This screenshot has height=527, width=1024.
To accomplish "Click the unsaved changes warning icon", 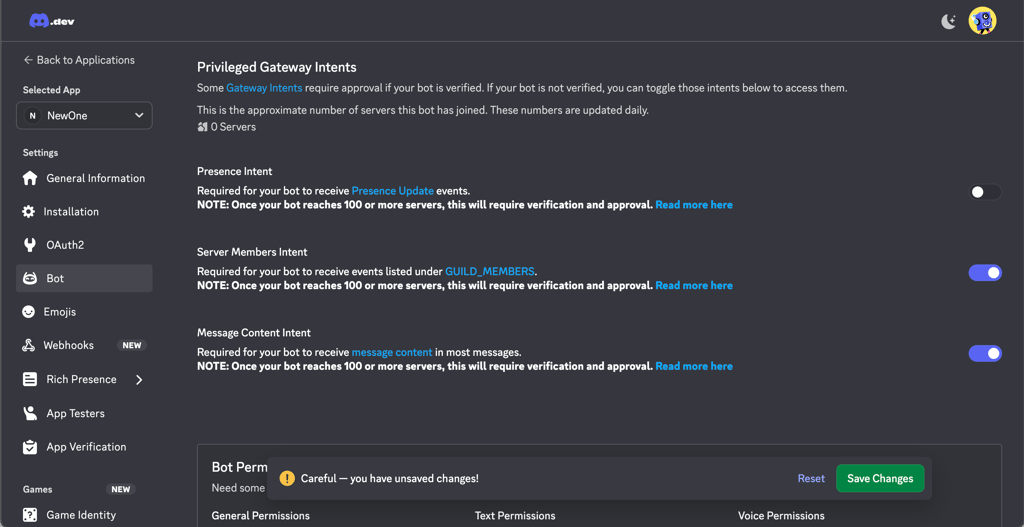I will tap(287, 478).
